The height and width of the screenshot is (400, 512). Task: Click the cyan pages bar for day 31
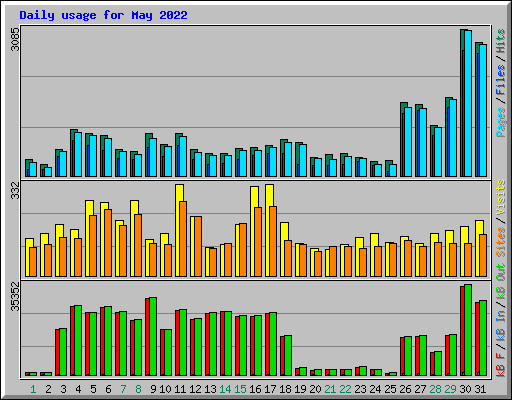[483, 110]
